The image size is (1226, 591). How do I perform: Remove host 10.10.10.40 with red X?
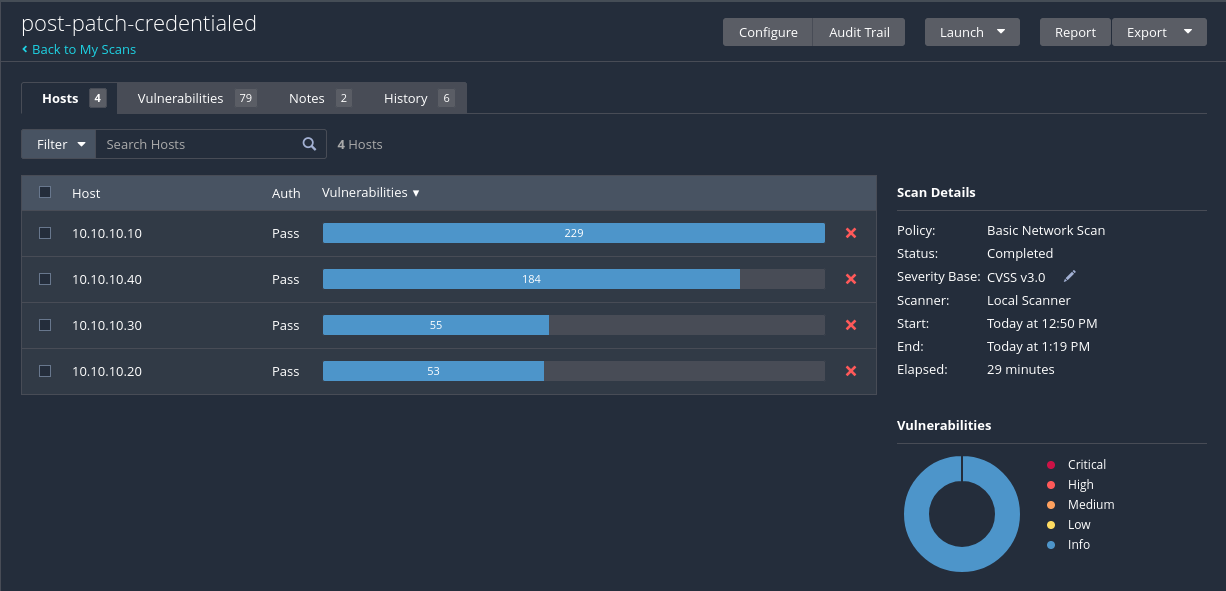click(851, 279)
